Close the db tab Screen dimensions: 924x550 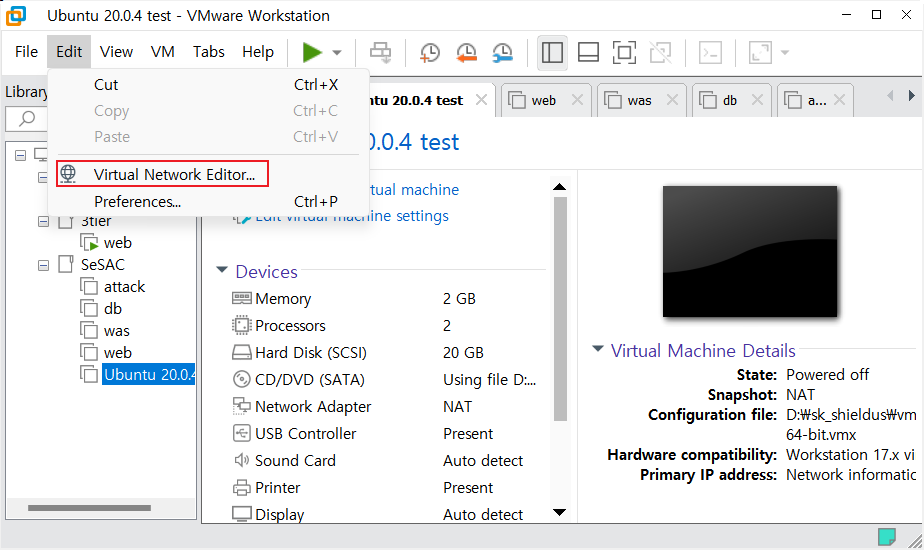[758, 100]
